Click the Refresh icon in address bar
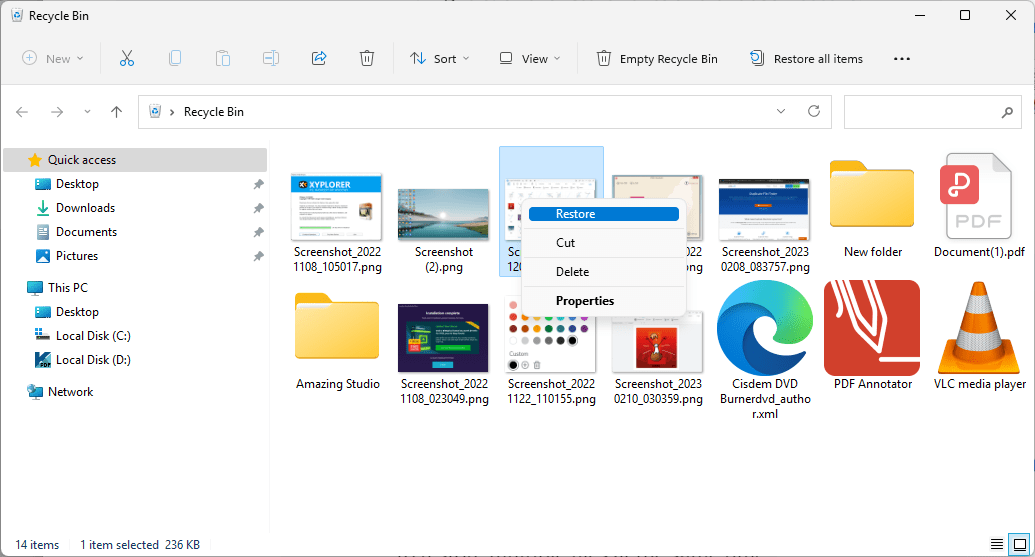Screen dimensions: 1035x557 pyautogui.click(x=814, y=111)
